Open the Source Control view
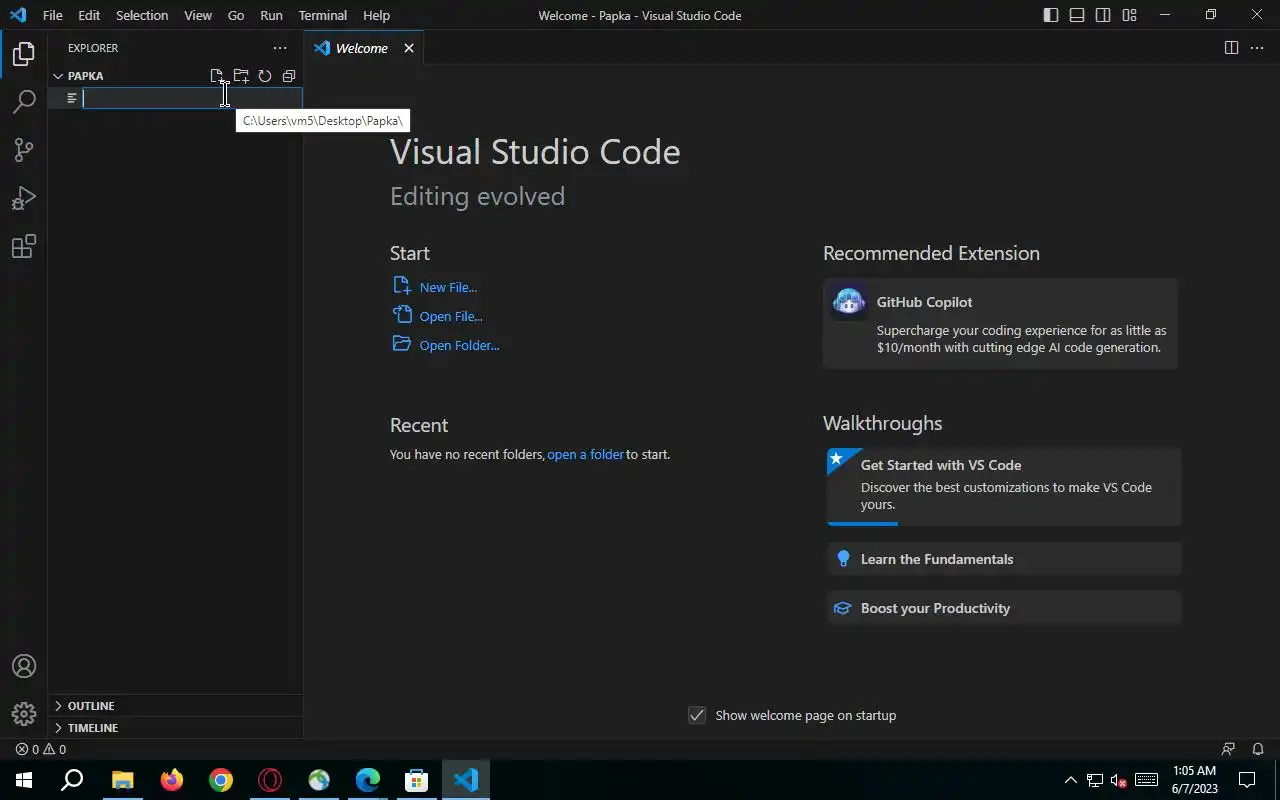1280x800 pixels. [x=24, y=150]
